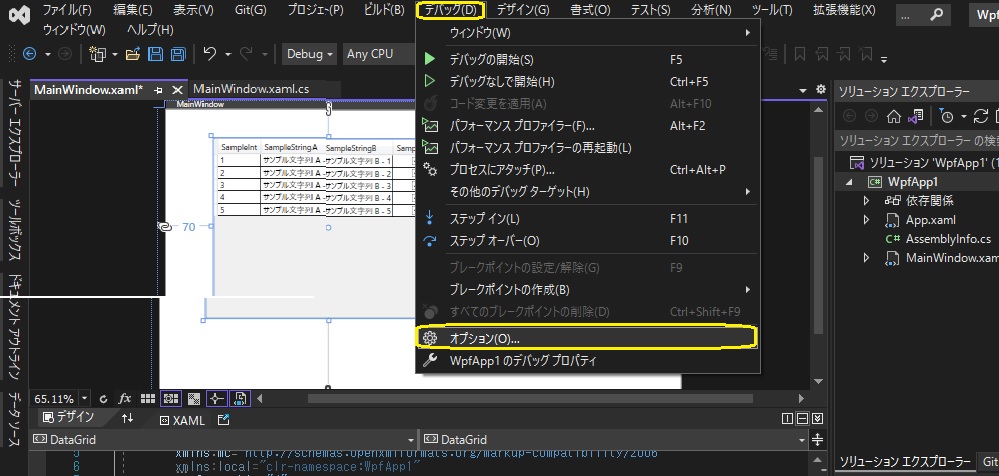
Task: Open Options from the Debug menu
Action: [x=586, y=338]
